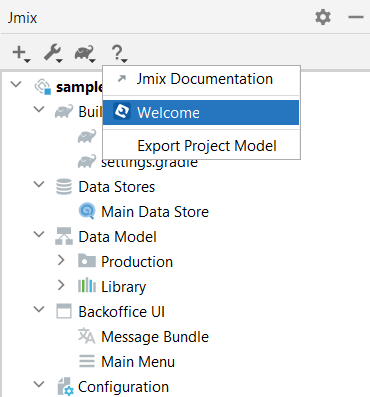Click the Build node Gradle elephant icon
370x397 pixels.
[64, 112]
